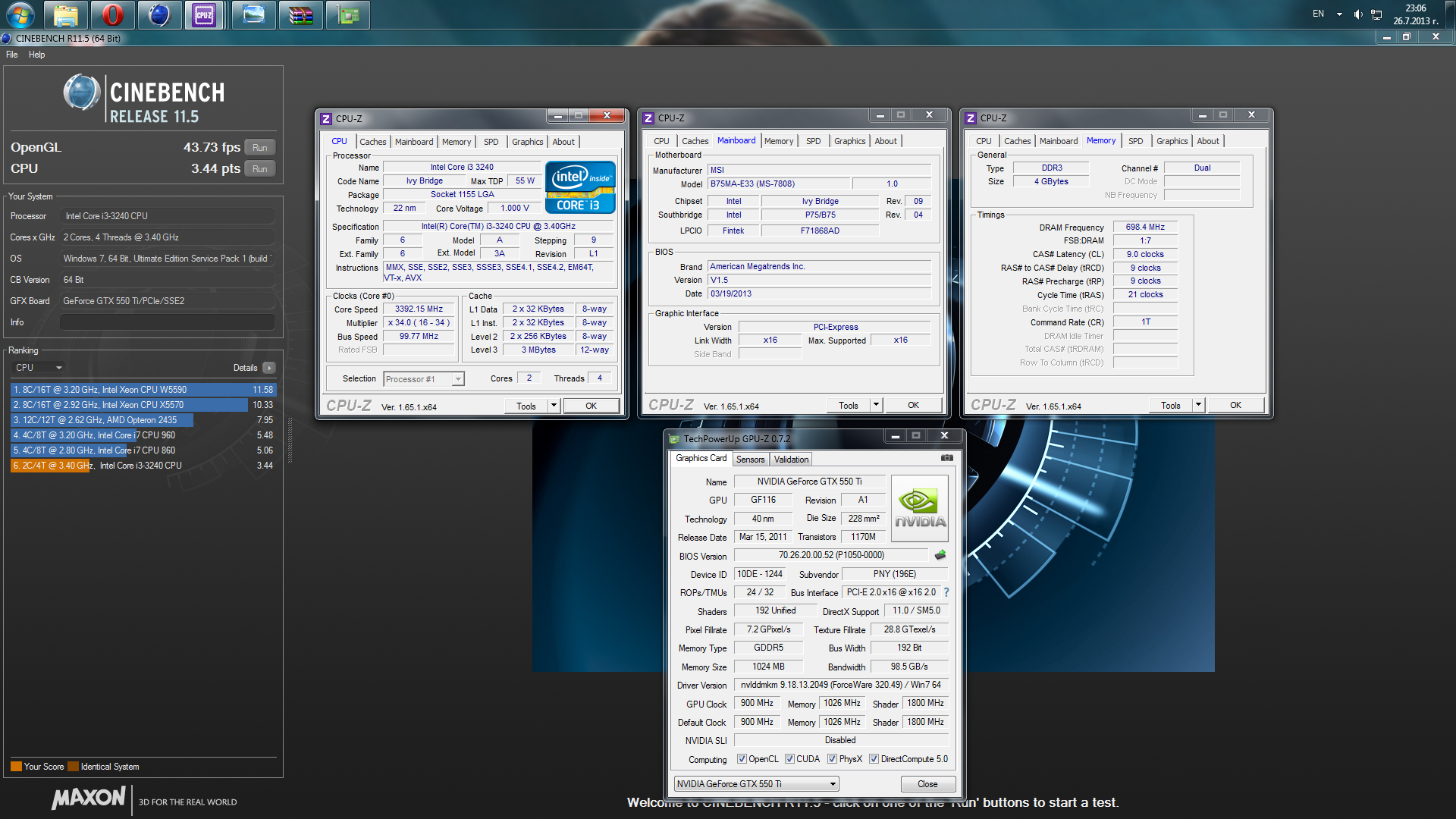Click the empty Info input field
1456x819 pixels.
pyautogui.click(x=167, y=322)
